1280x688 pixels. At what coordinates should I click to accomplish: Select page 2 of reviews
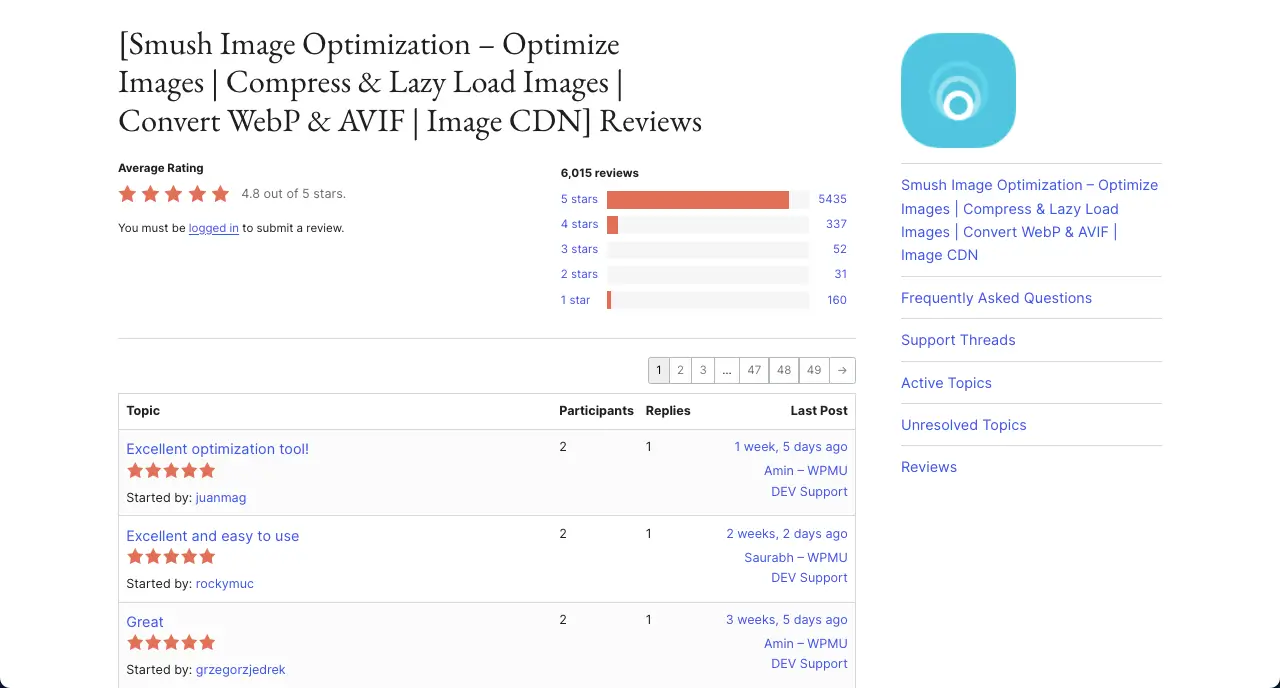click(680, 370)
